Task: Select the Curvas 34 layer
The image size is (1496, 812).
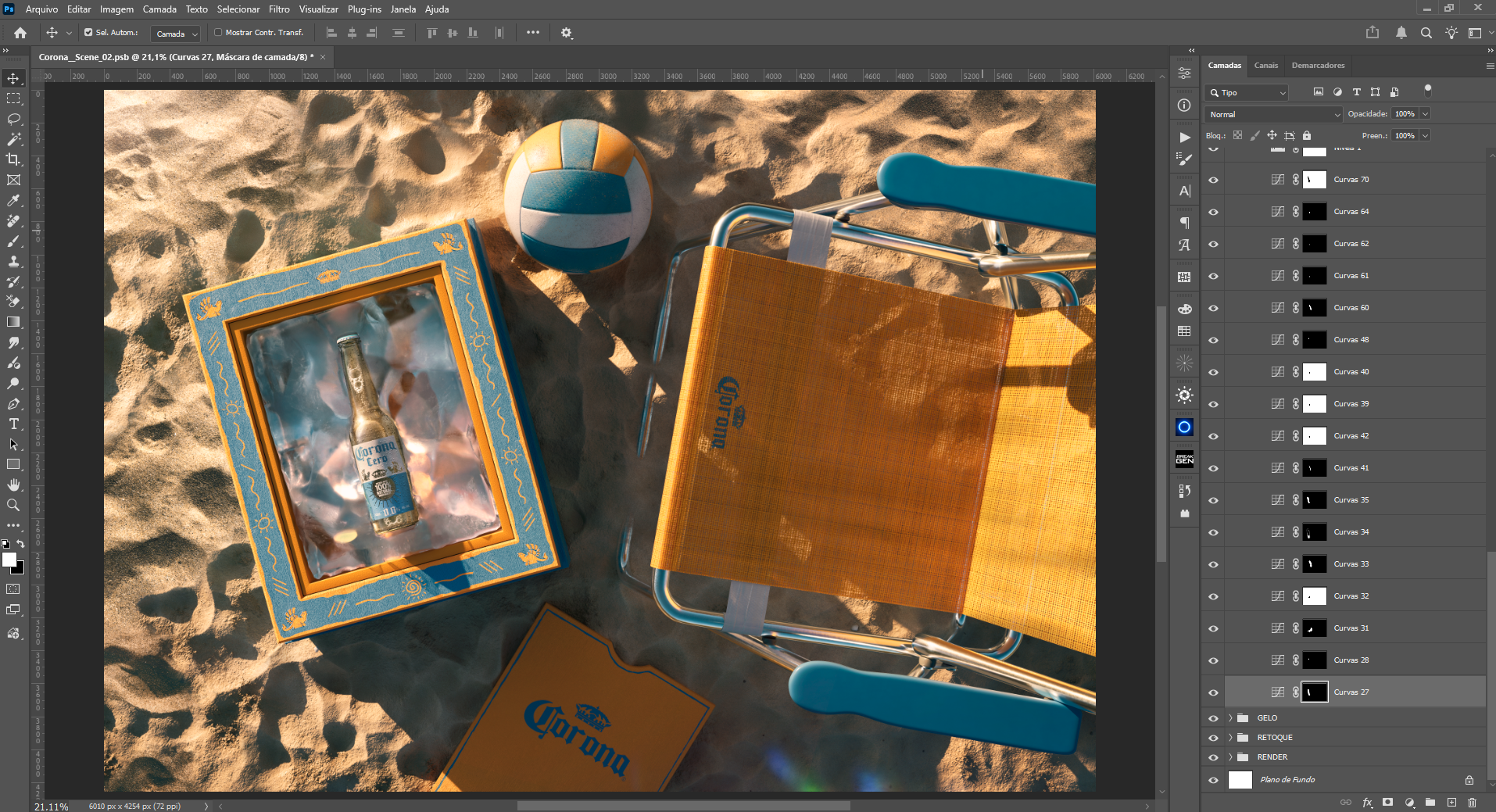Action: coord(1355,532)
